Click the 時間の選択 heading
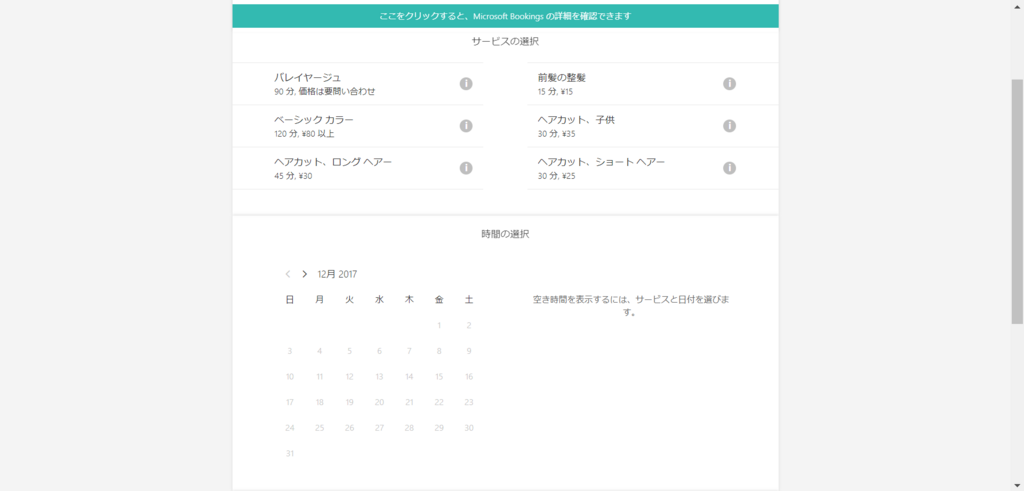 tap(505, 234)
